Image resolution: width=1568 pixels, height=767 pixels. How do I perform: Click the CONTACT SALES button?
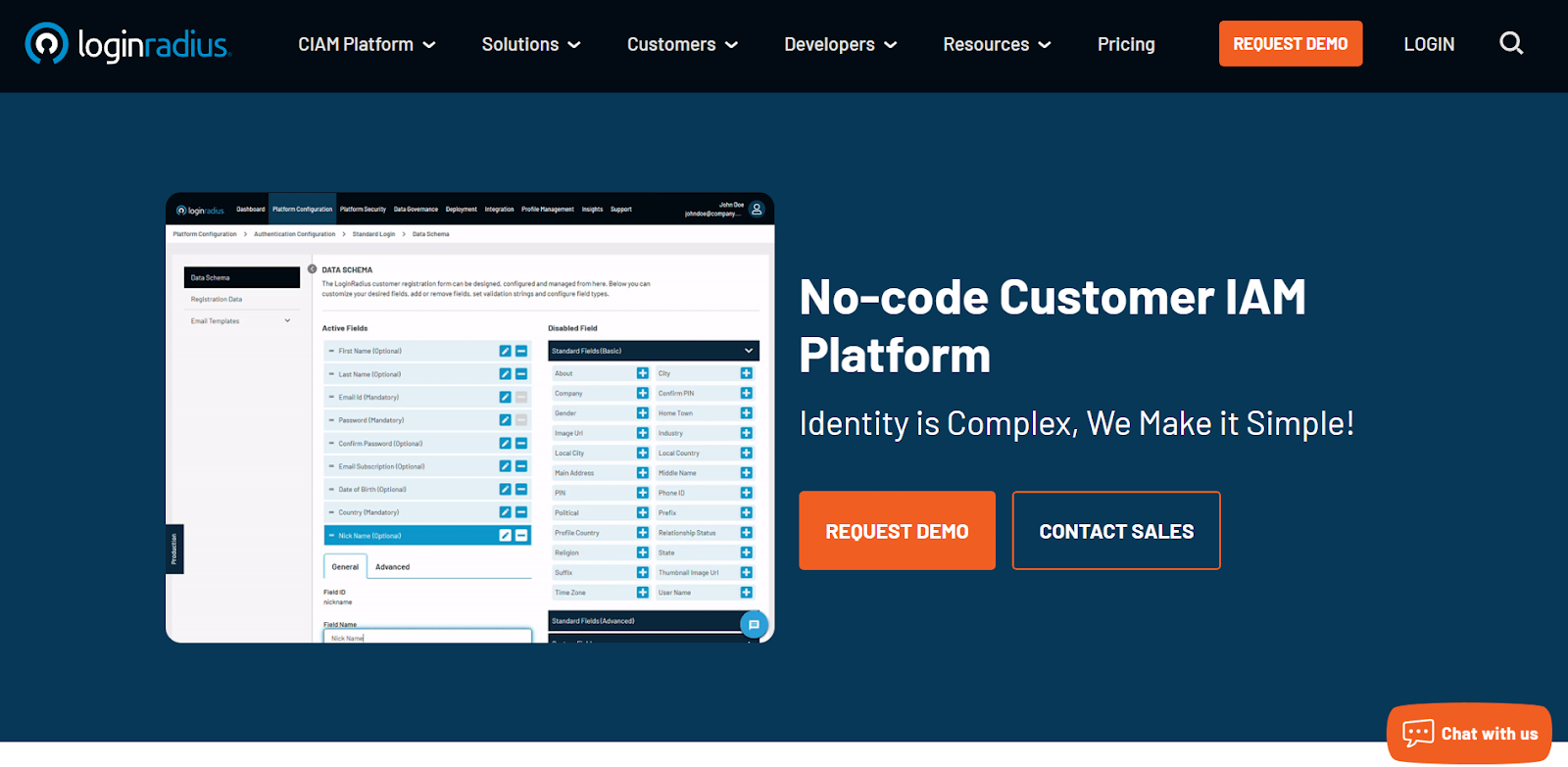pos(1116,531)
